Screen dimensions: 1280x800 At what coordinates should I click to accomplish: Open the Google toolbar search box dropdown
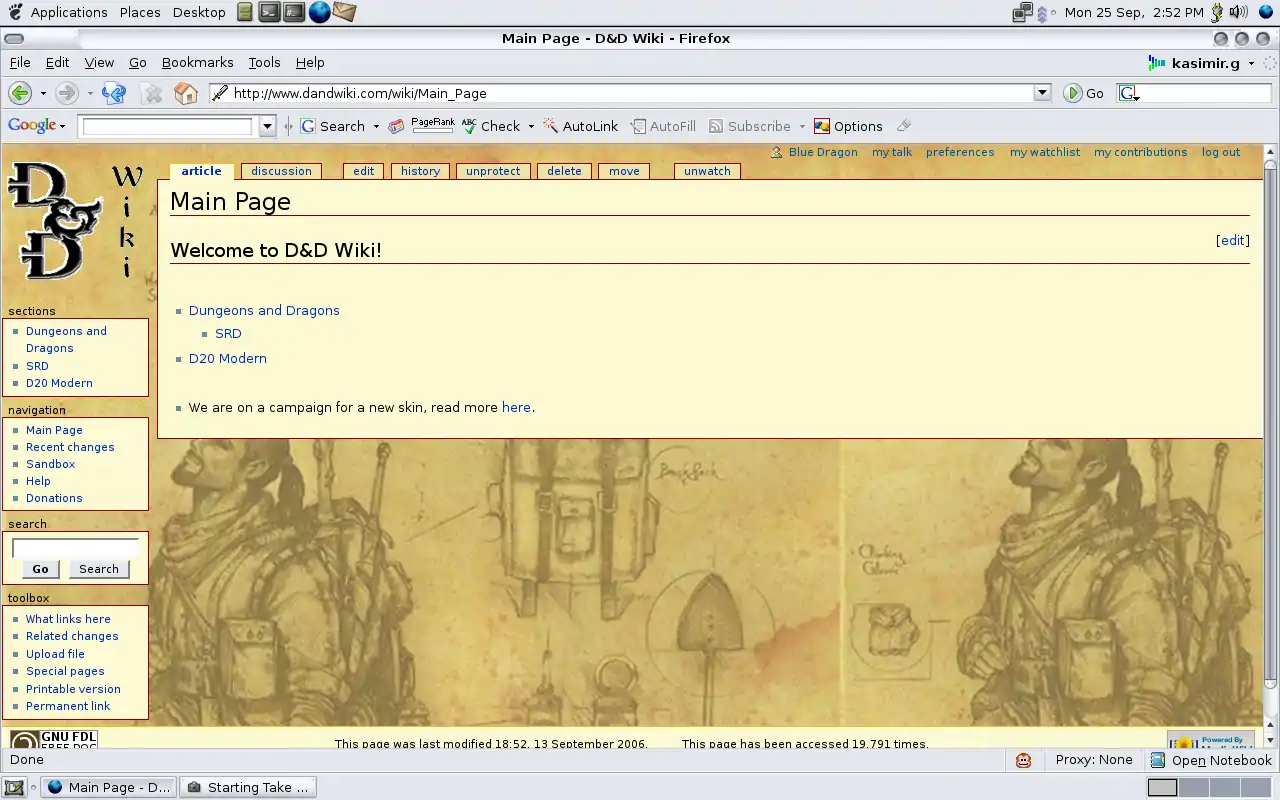267,126
